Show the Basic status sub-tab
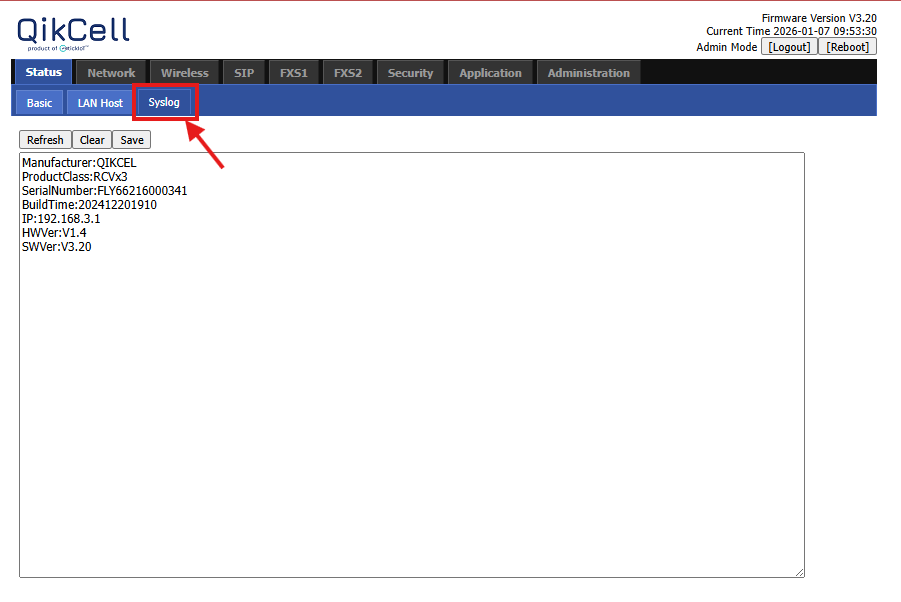 (x=40, y=103)
